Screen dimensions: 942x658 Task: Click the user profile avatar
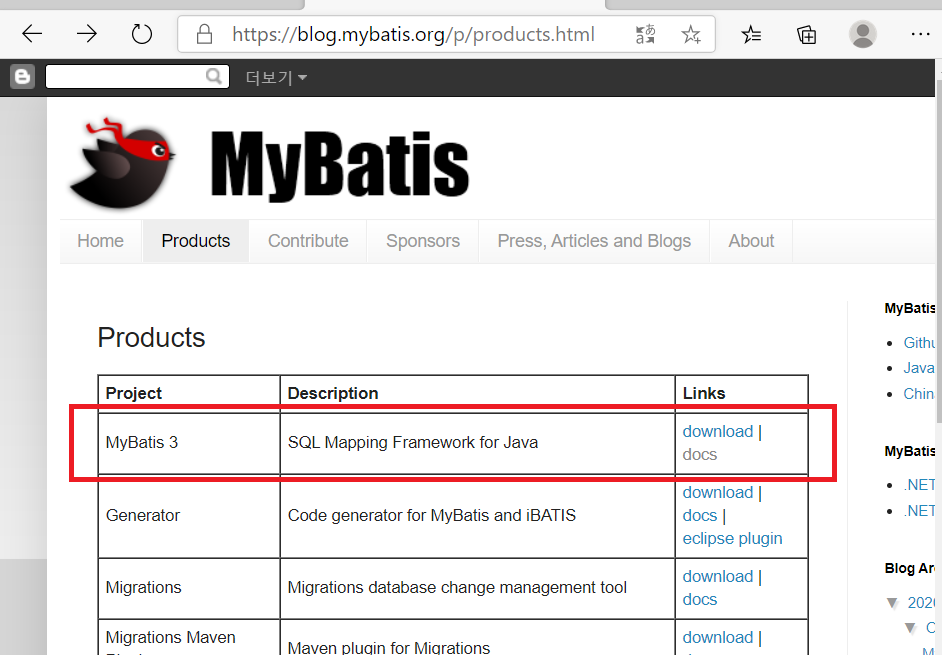pyautogui.click(x=863, y=34)
